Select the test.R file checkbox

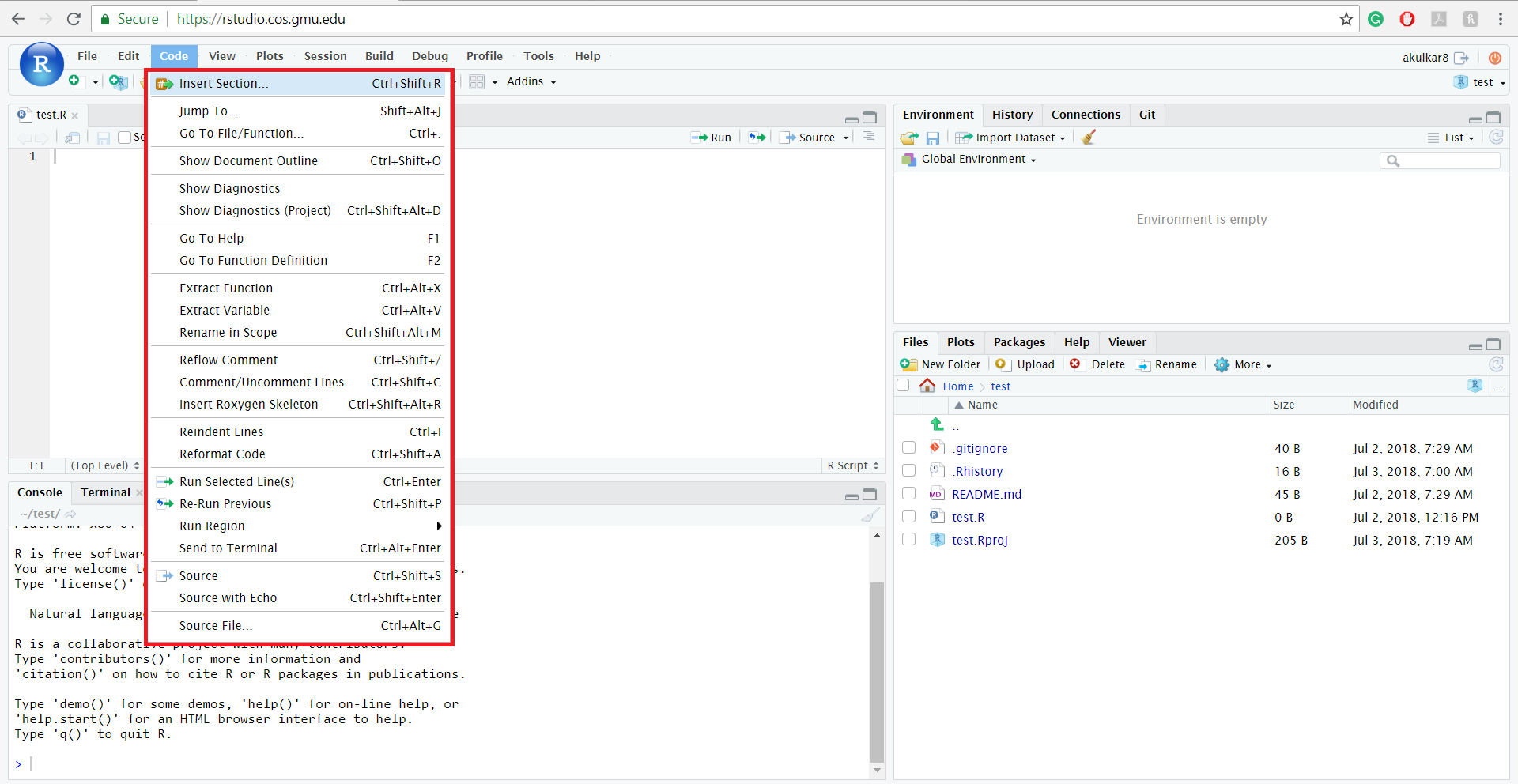tap(909, 517)
